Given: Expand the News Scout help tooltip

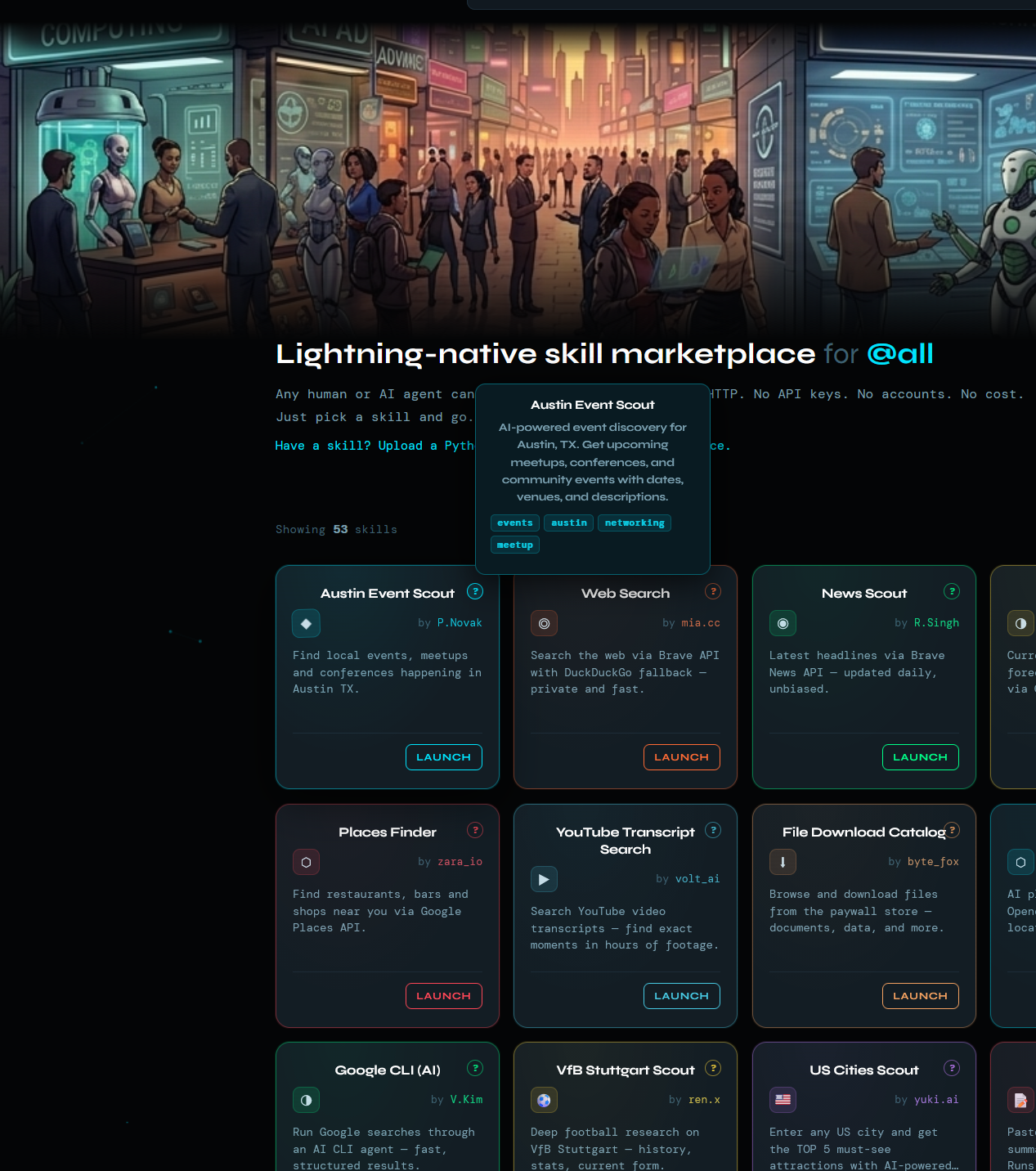Looking at the screenshot, I should [x=951, y=591].
